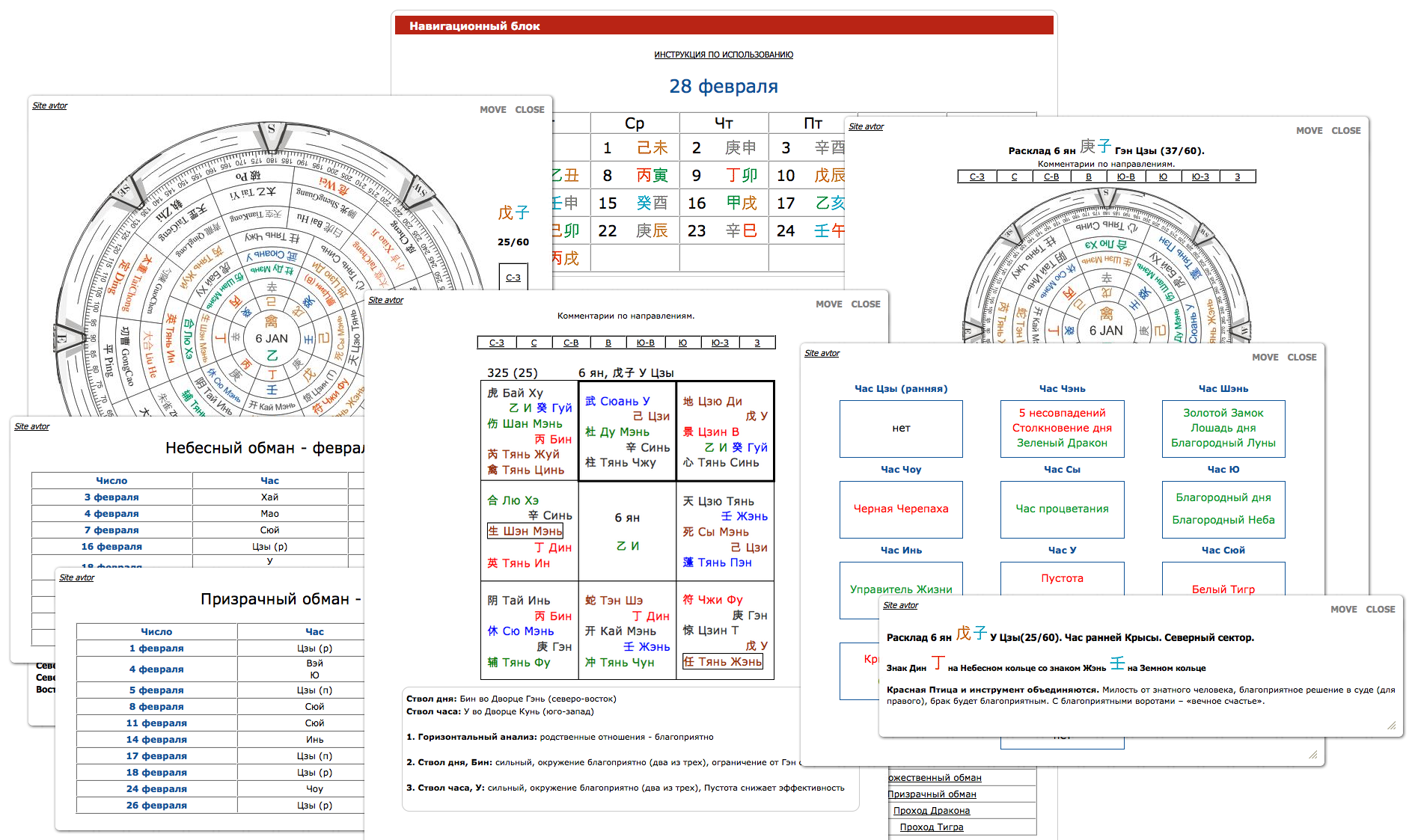Viewport: 1415px width, 840px height.
Task: Open Site avtor link in the 325 (25) grid window
Action: (x=385, y=300)
